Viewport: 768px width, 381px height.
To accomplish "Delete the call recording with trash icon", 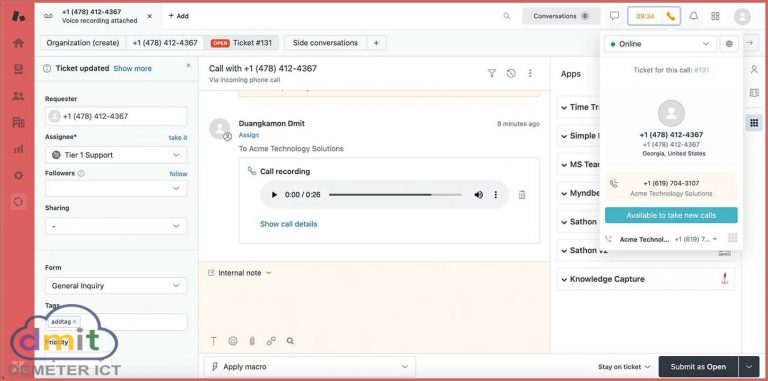I will coord(522,195).
